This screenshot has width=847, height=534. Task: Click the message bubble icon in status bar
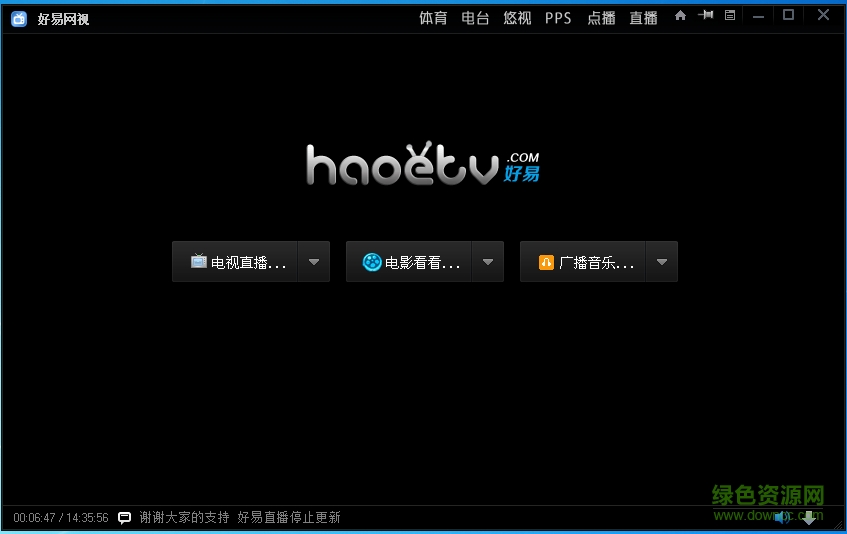(x=125, y=518)
